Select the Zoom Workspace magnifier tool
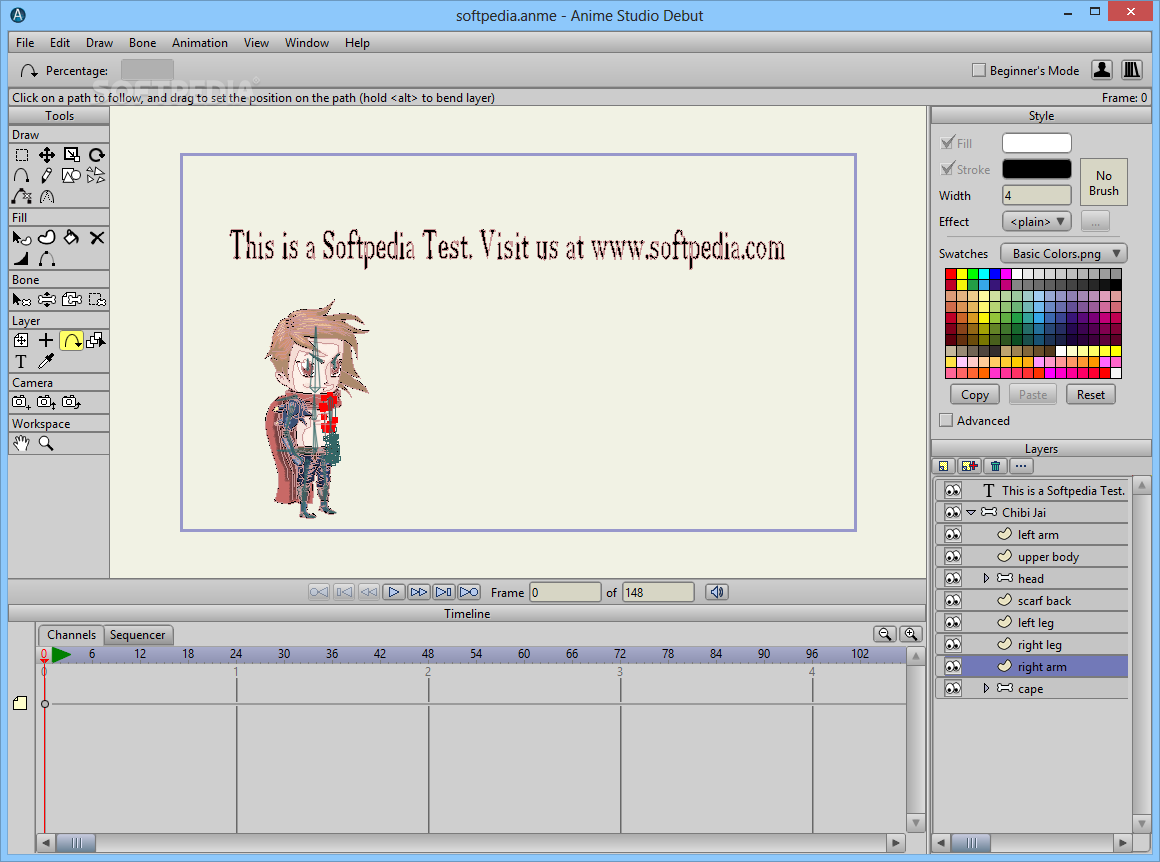 [47, 443]
